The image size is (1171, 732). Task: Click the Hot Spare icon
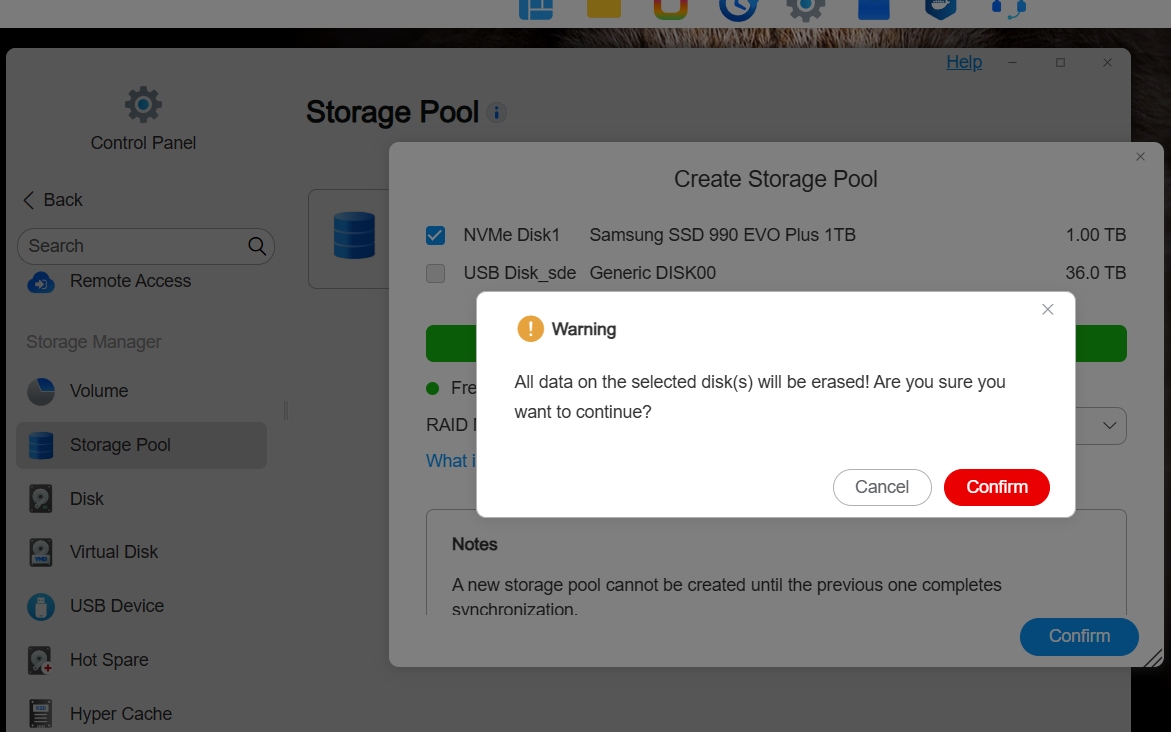[x=41, y=660]
